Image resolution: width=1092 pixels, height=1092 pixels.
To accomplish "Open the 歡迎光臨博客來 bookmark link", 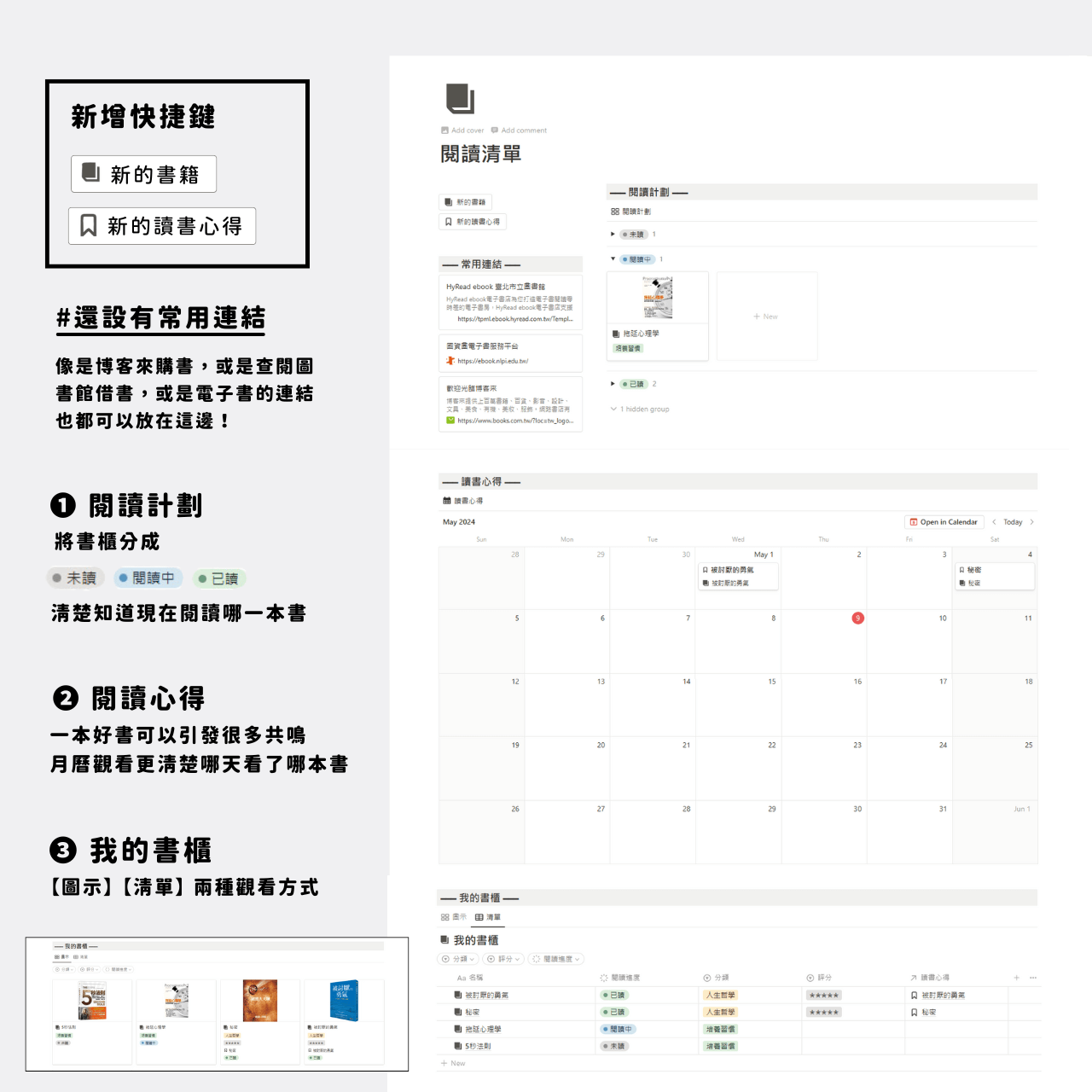I will 510,404.
